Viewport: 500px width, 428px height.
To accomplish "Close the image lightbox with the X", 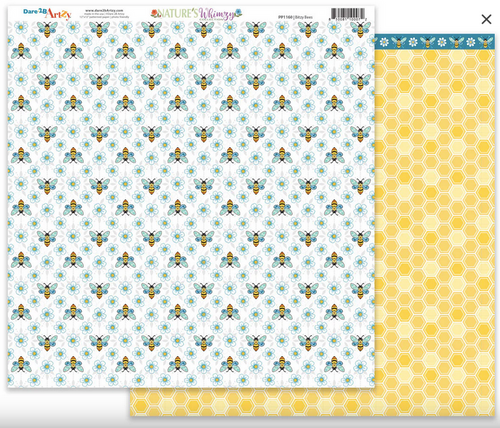I will pyautogui.click(x=486, y=19).
